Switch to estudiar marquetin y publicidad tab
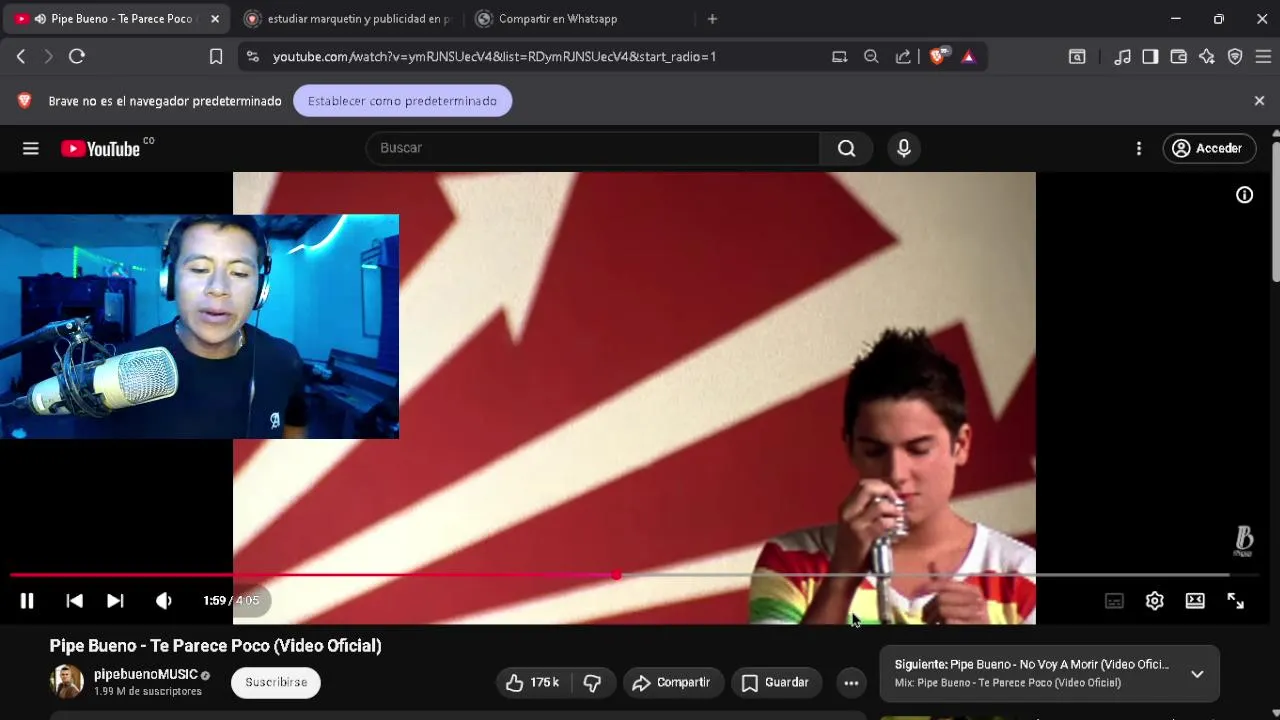The image size is (1280, 720). pos(348,19)
